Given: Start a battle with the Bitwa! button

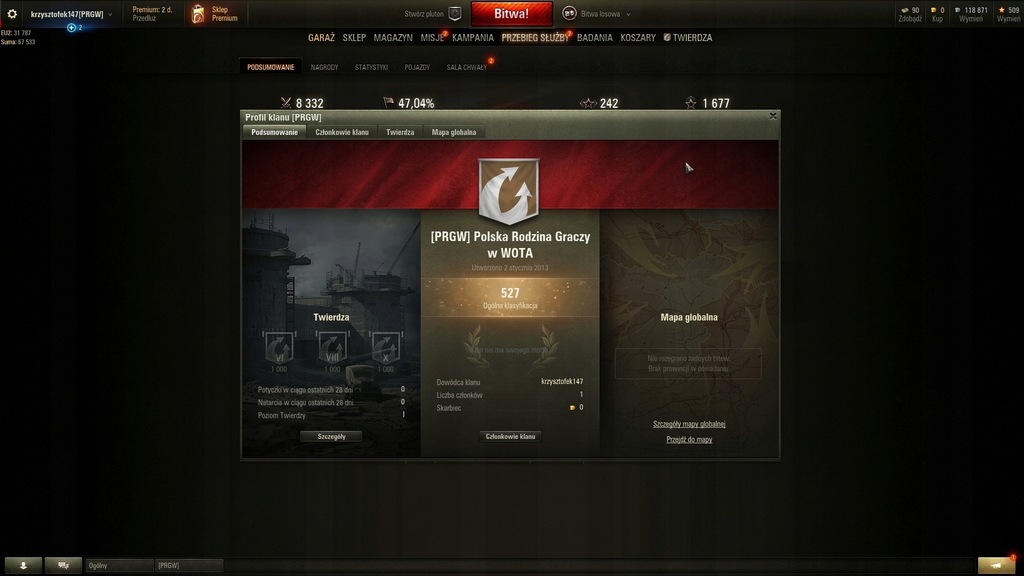Looking at the screenshot, I should pyautogui.click(x=511, y=14).
